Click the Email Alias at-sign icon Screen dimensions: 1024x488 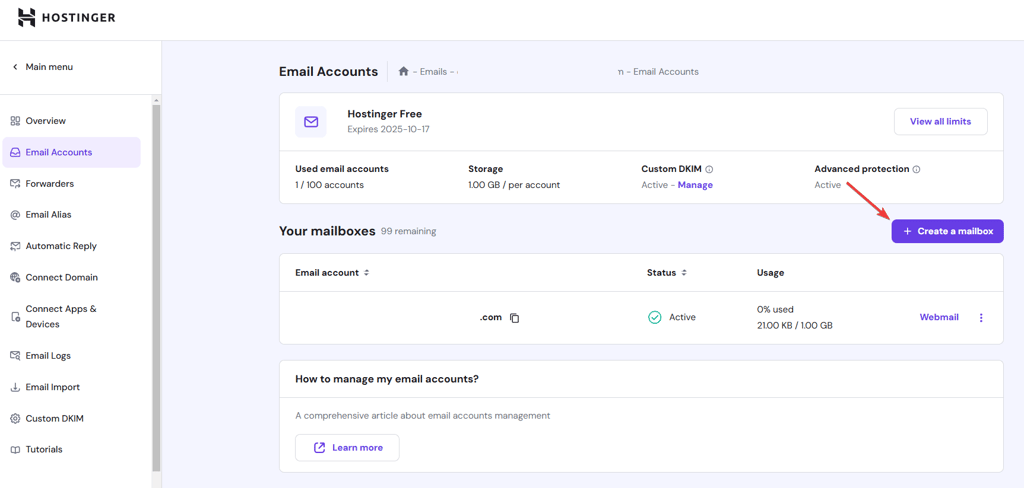(15, 215)
